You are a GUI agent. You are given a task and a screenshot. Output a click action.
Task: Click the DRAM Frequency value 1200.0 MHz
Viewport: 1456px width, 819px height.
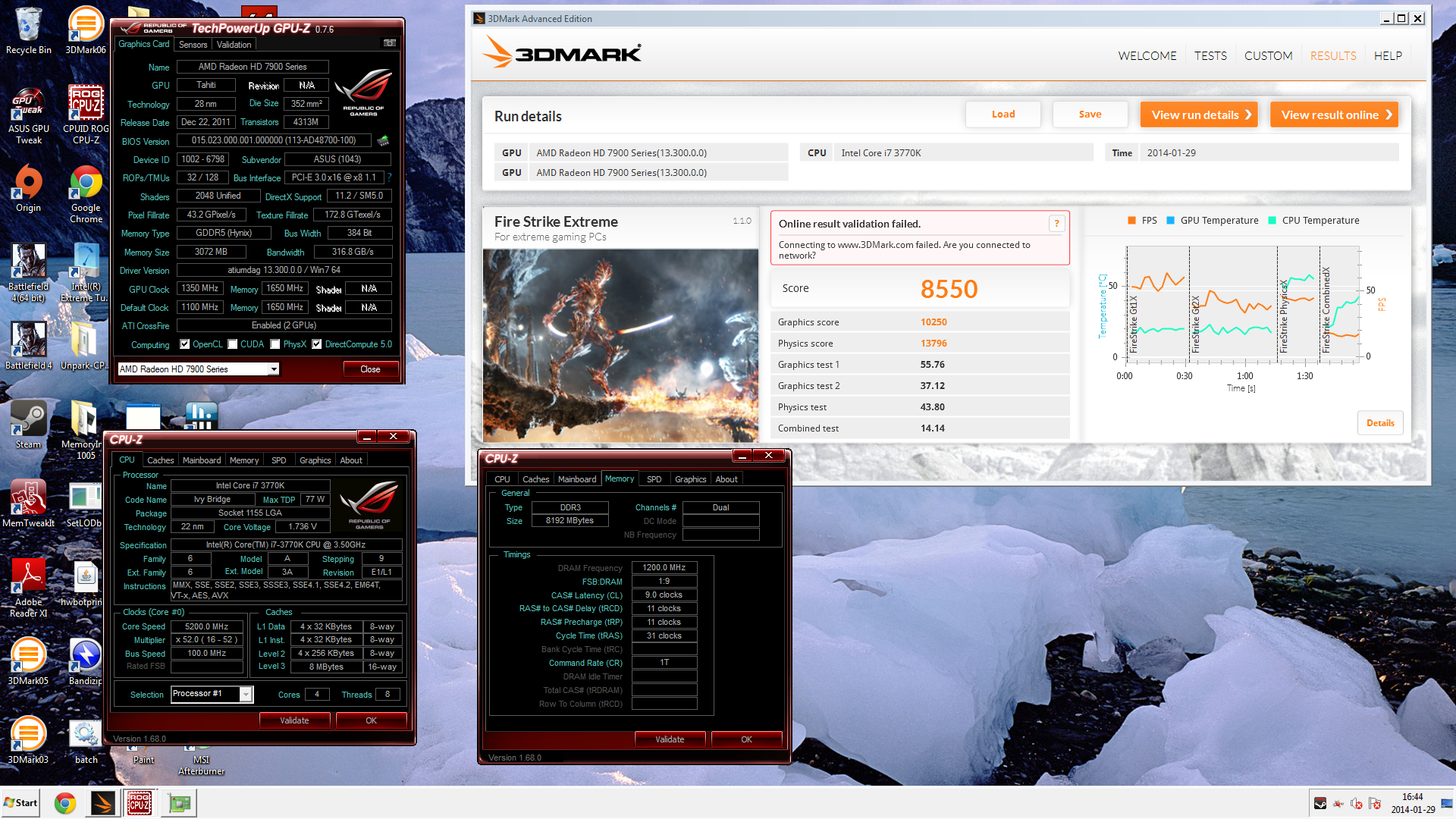click(x=664, y=567)
